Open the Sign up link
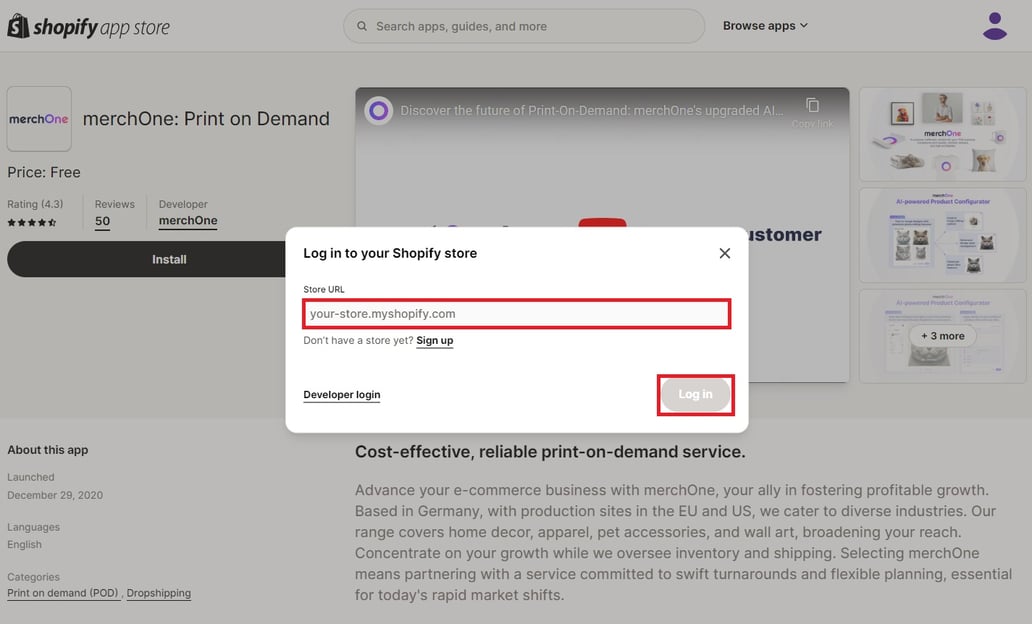 pyautogui.click(x=434, y=340)
